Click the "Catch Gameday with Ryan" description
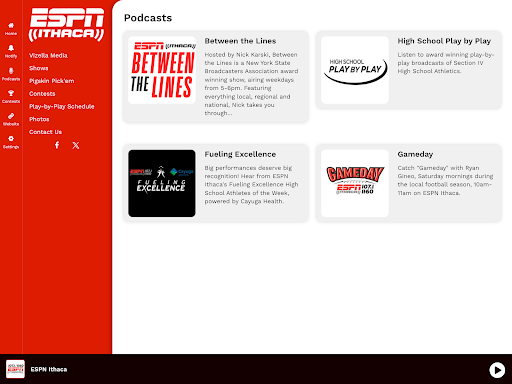Viewport: 512px width, 384px height. [445, 180]
